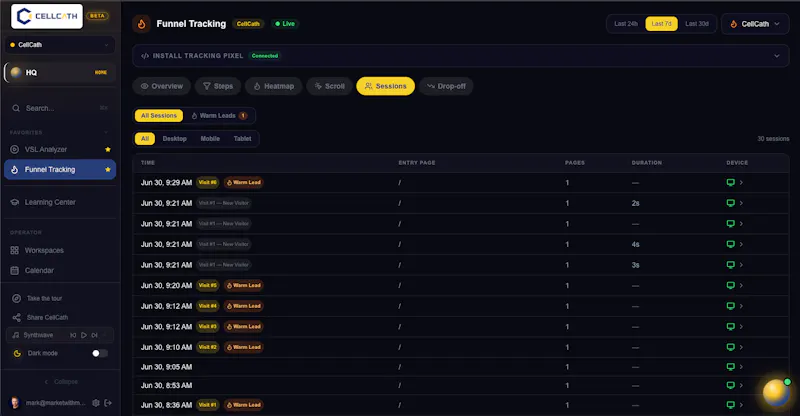800x416 pixels.
Task: Click the Warm Lead badge on 9:29 AM row
Action: pos(243,183)
